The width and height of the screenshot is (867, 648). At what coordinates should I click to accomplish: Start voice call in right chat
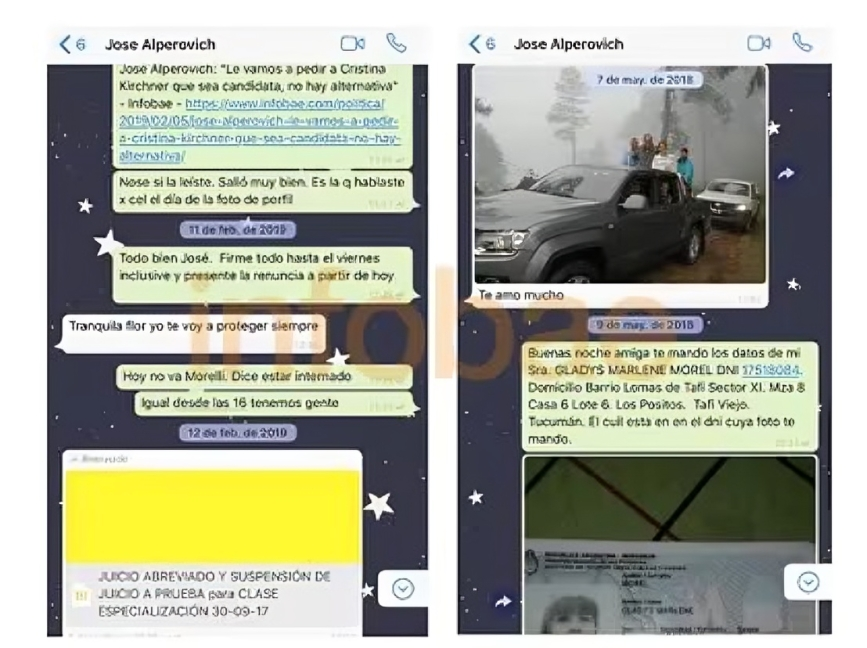click(802, 44)
